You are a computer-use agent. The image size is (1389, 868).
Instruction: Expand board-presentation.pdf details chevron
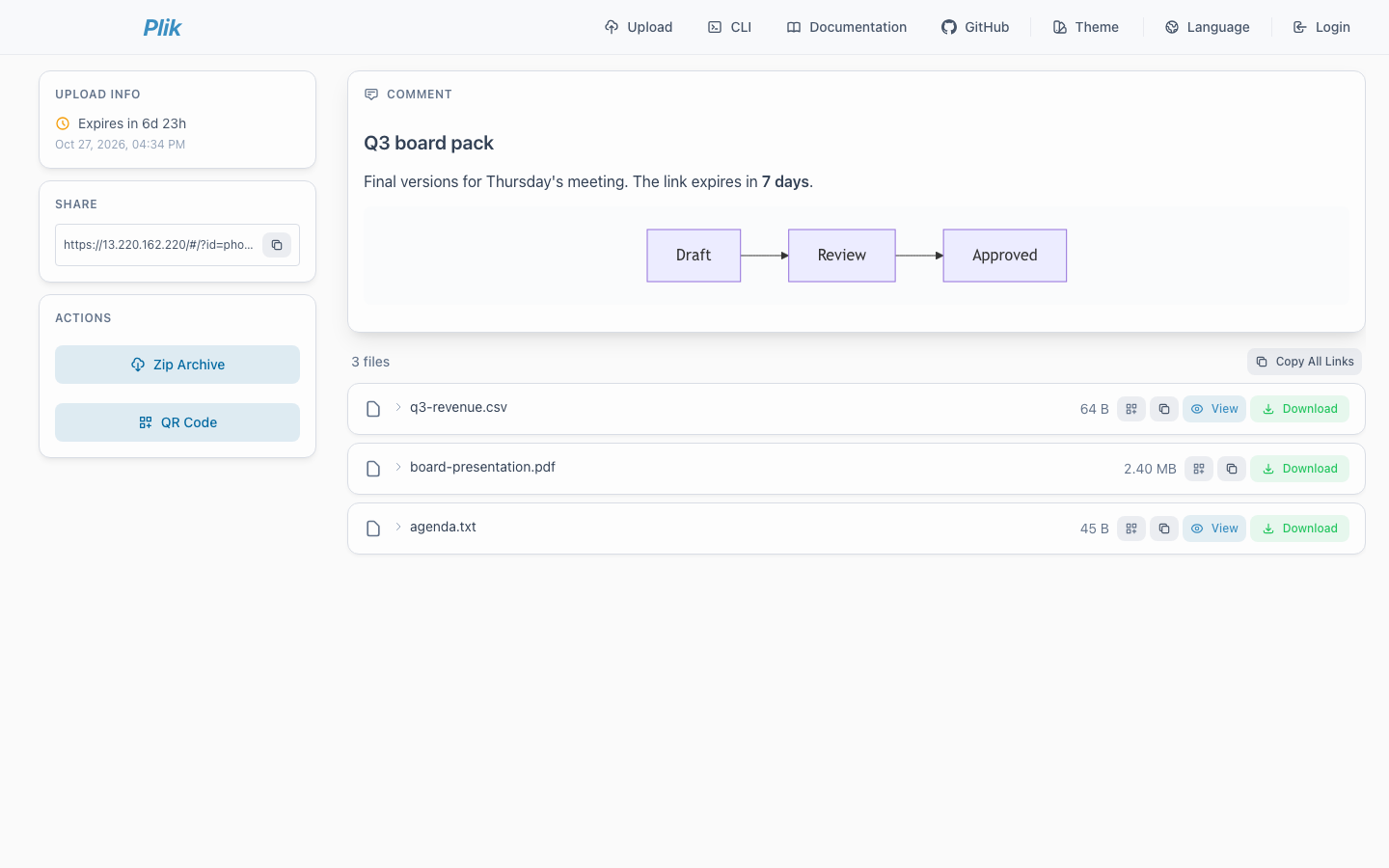[397, 468]
